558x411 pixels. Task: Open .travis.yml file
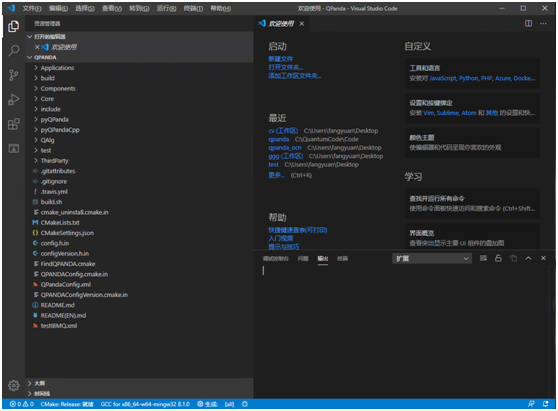click(54, 192)
